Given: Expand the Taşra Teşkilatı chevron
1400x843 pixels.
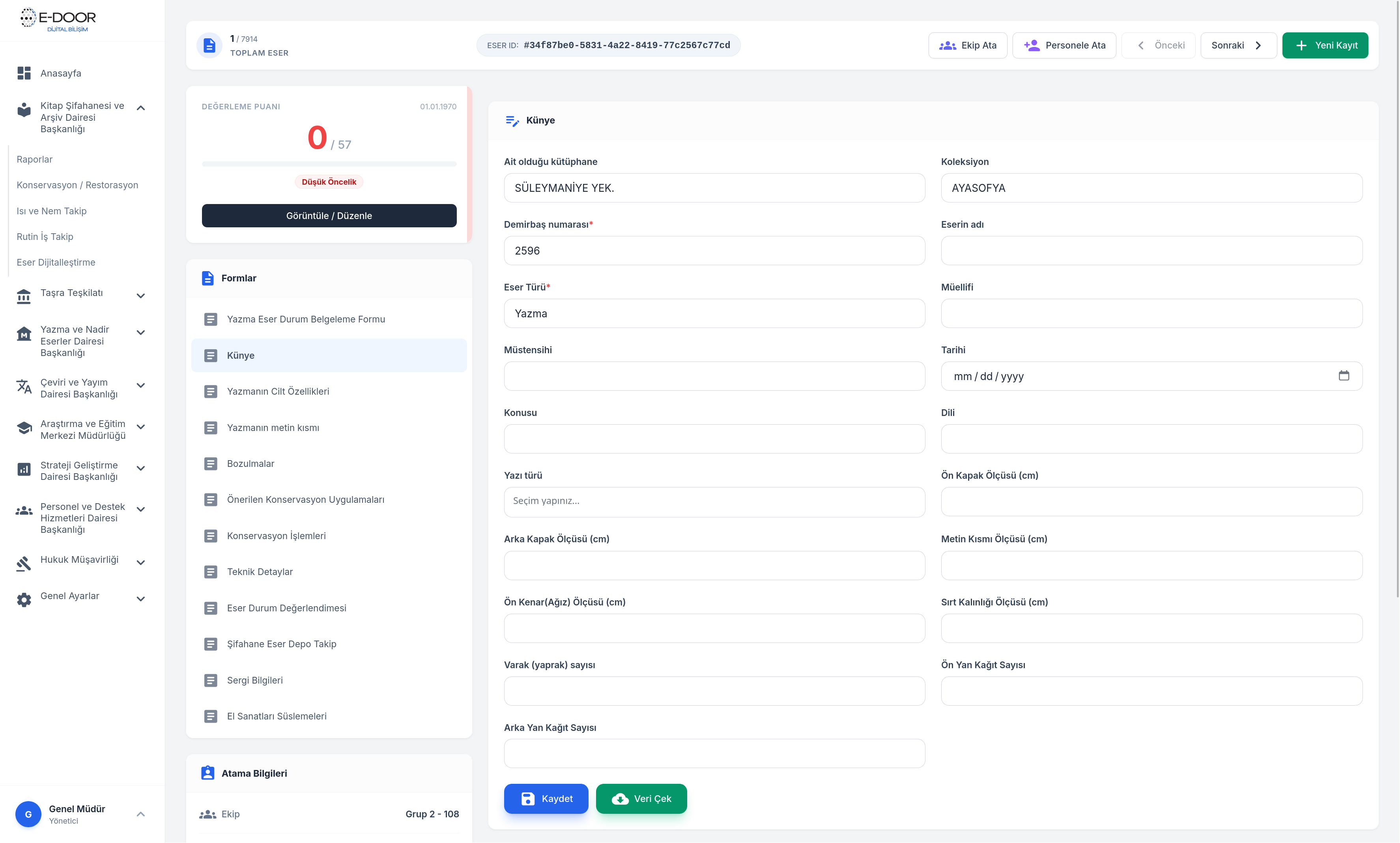Looking at the screenshot, I should [x=141, y=296].
